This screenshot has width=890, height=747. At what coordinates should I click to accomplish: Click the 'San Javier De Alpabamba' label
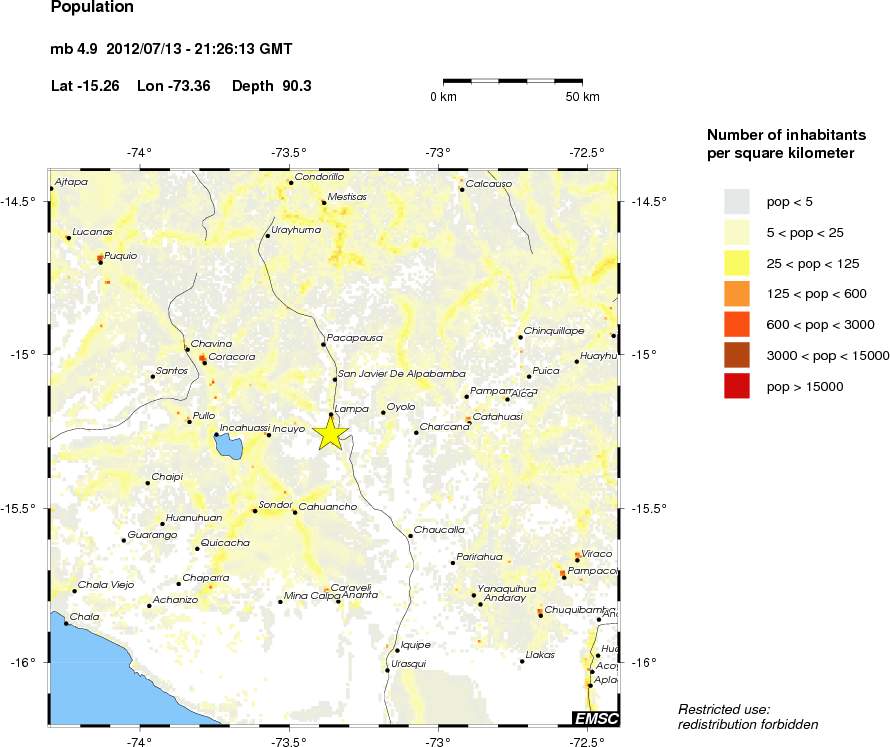tap(402, 374)
